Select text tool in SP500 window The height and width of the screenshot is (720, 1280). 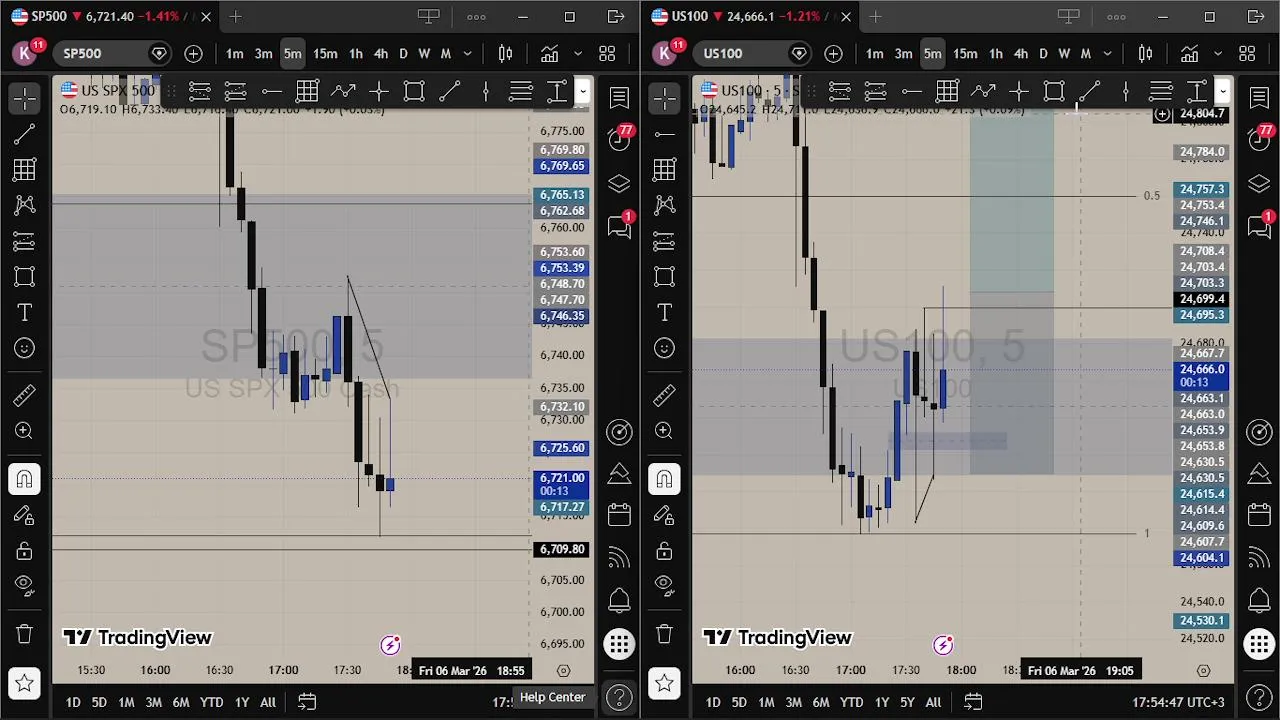(x=24, y=313)
